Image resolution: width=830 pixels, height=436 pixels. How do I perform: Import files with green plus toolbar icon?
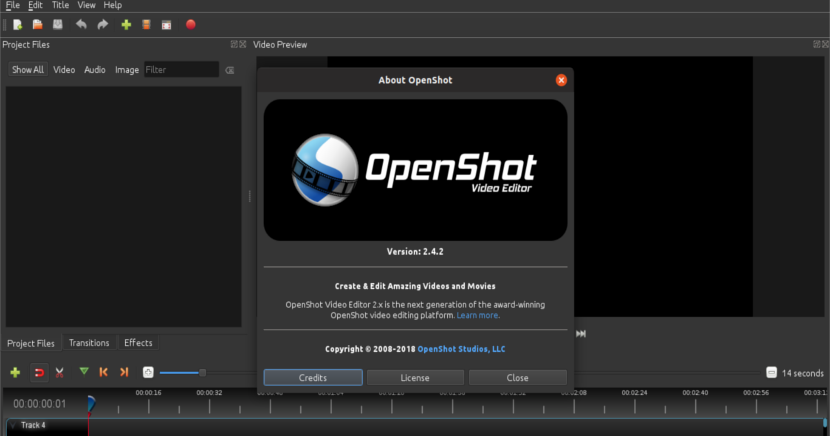(126, 25)
